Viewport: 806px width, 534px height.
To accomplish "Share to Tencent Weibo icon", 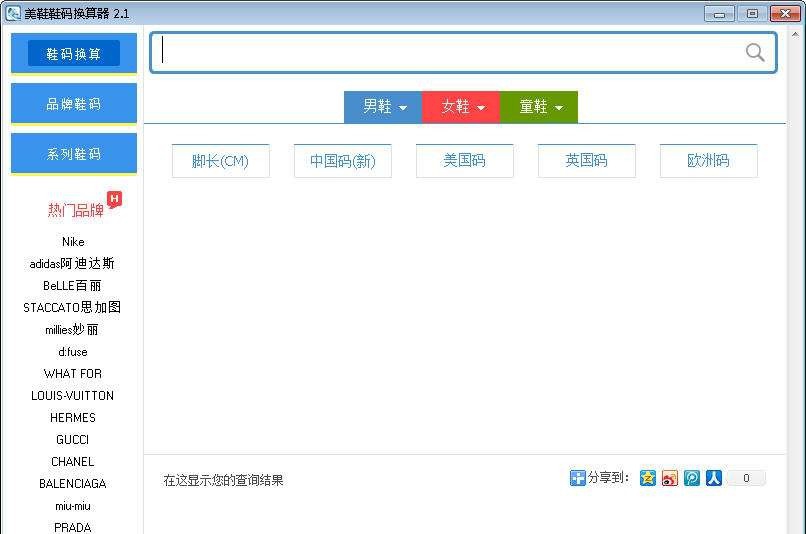I will (692, 478).
